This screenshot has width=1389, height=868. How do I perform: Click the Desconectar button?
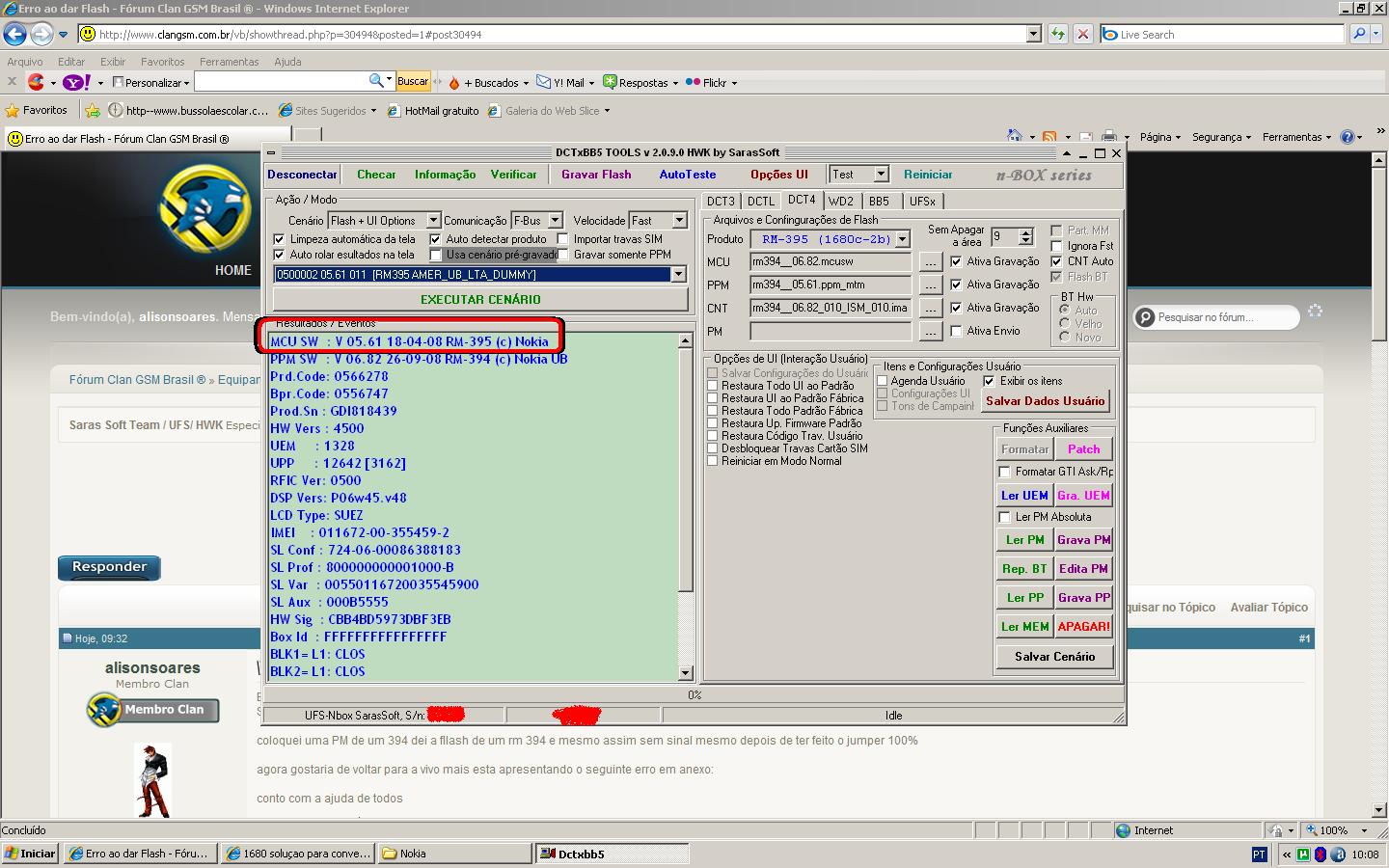pos(302,175)
